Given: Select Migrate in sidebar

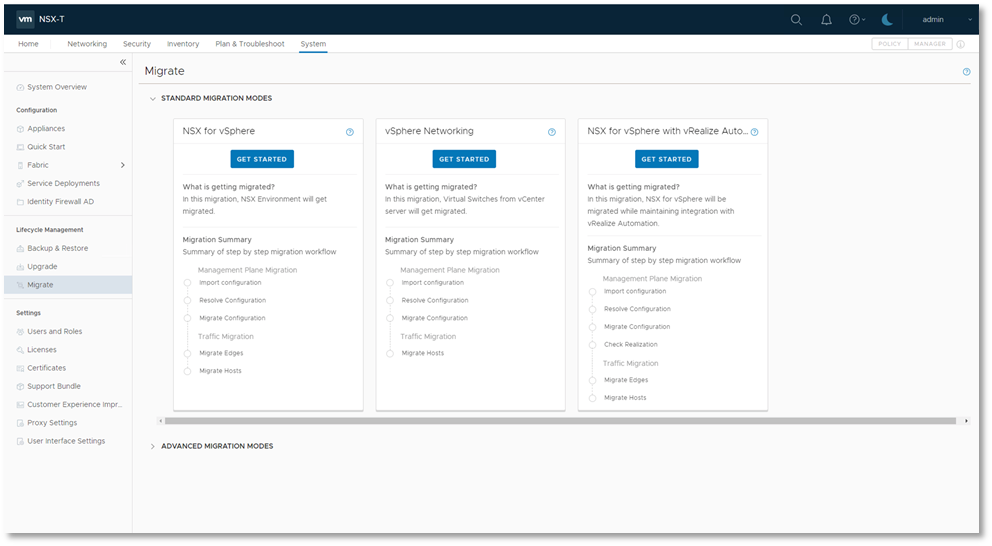Looking at the screenshot, I should pos(68,285).
